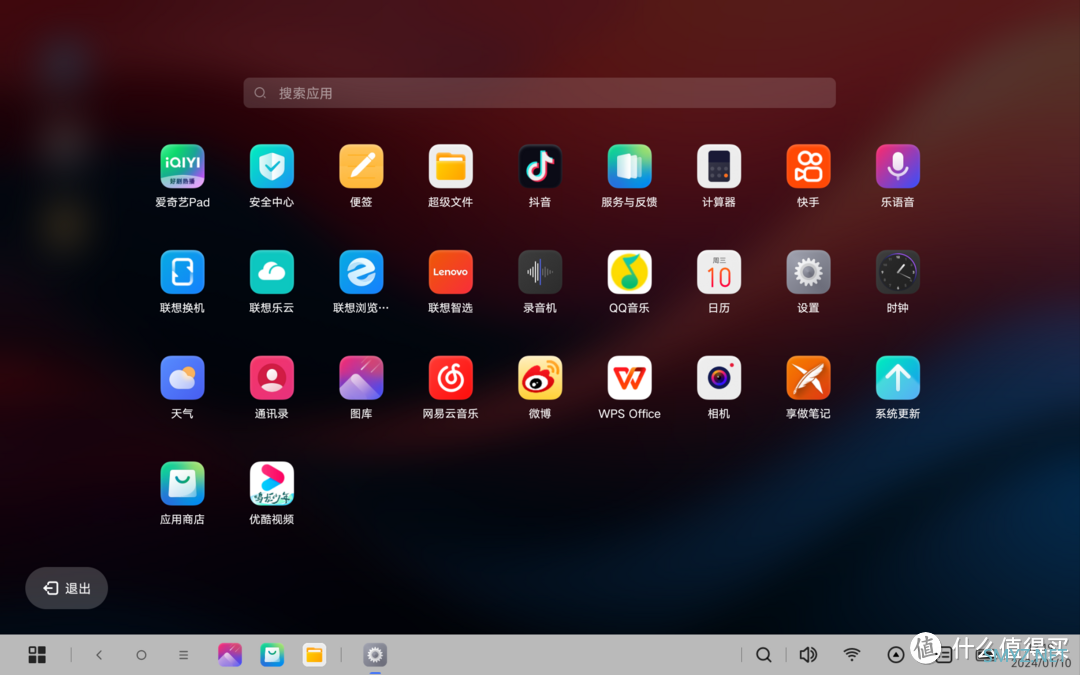Open the taskbar recent apps menu
1080x675 pixels.
[183, 655]
